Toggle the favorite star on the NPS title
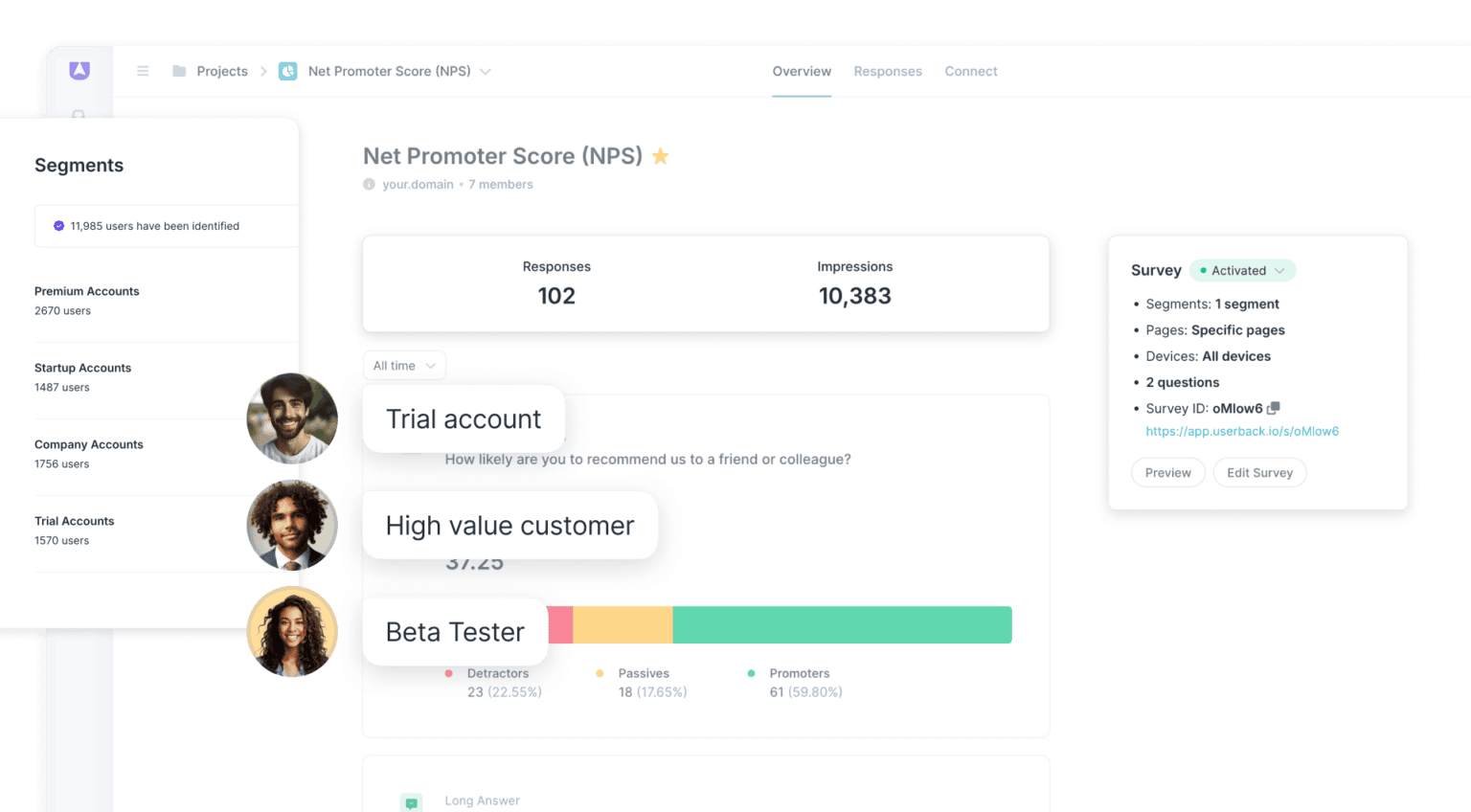 point(660,155)
